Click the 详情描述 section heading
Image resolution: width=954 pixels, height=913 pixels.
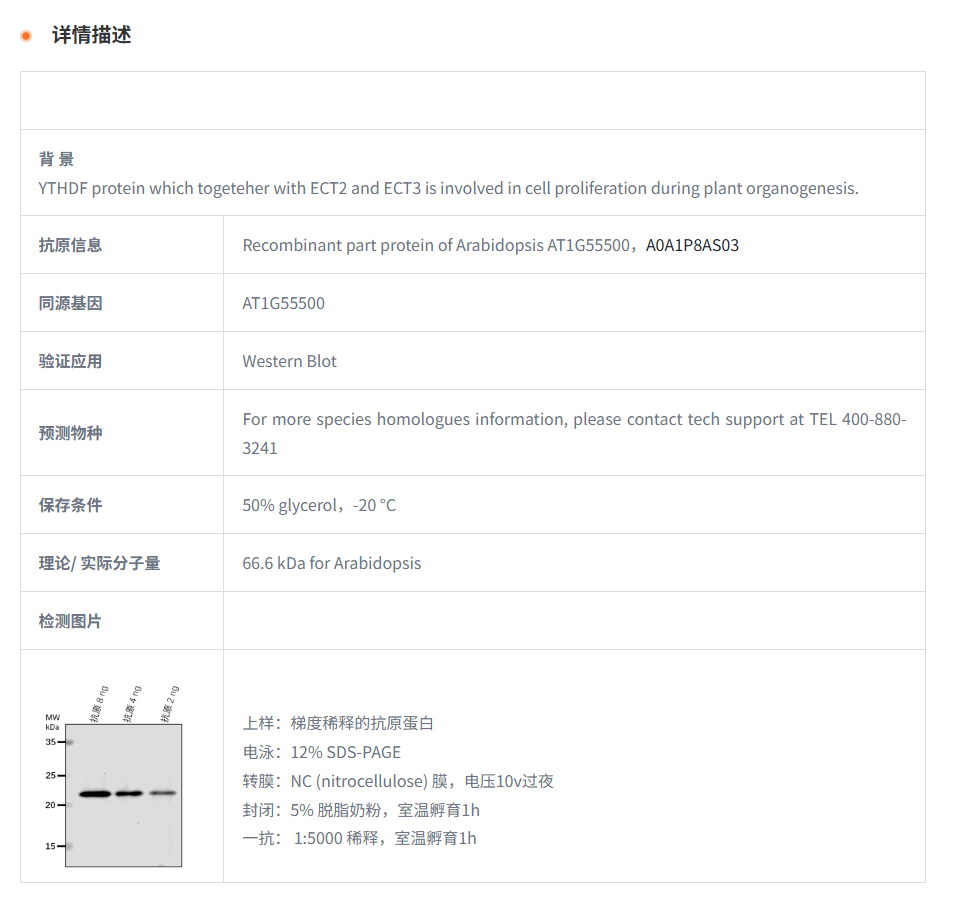91,35
